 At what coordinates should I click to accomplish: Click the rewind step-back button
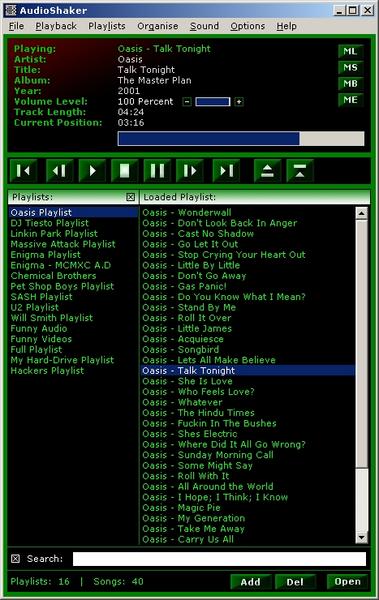(x=59, y=171)
